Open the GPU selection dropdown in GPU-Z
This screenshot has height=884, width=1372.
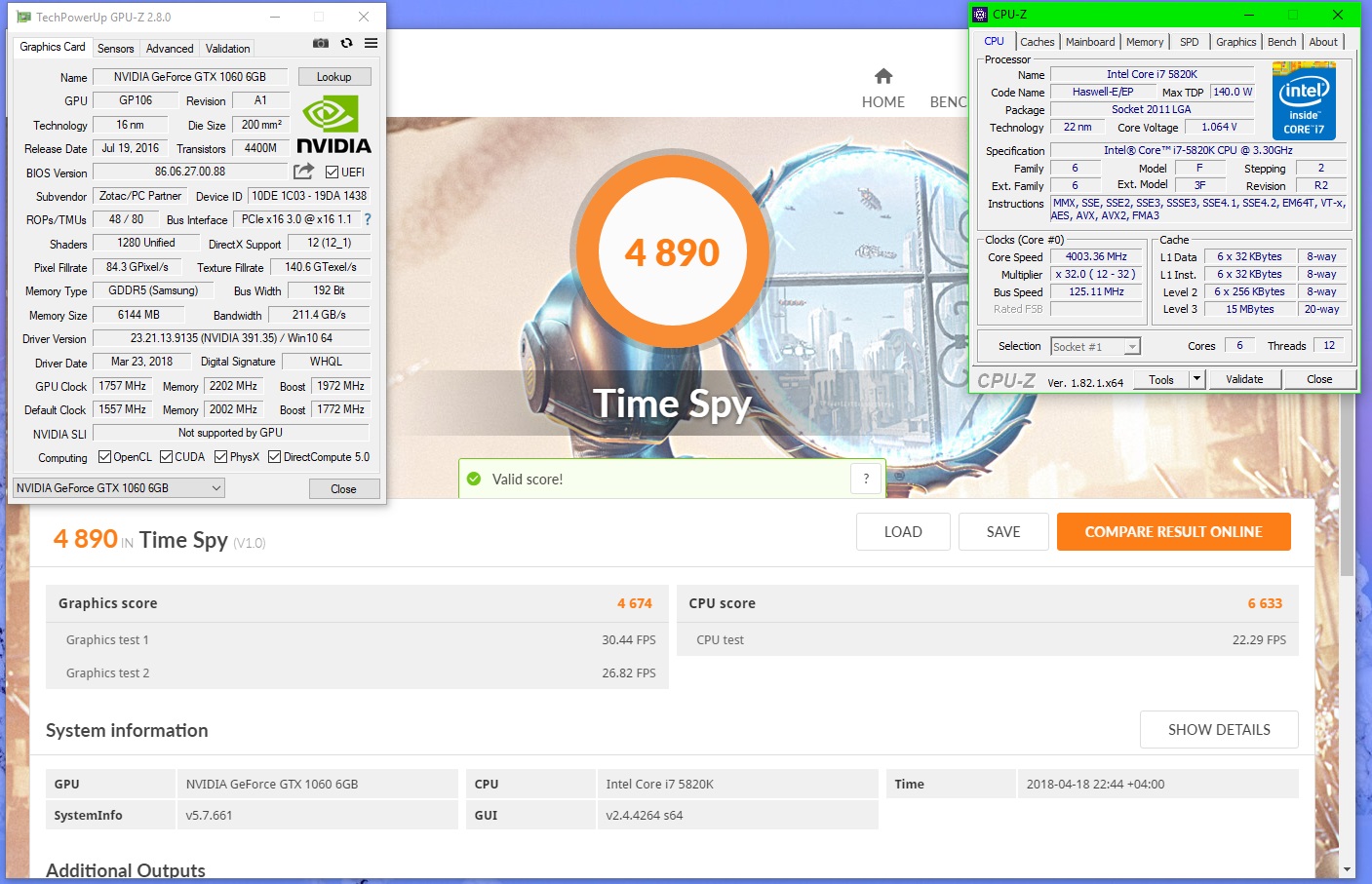[x=119, y=488]
